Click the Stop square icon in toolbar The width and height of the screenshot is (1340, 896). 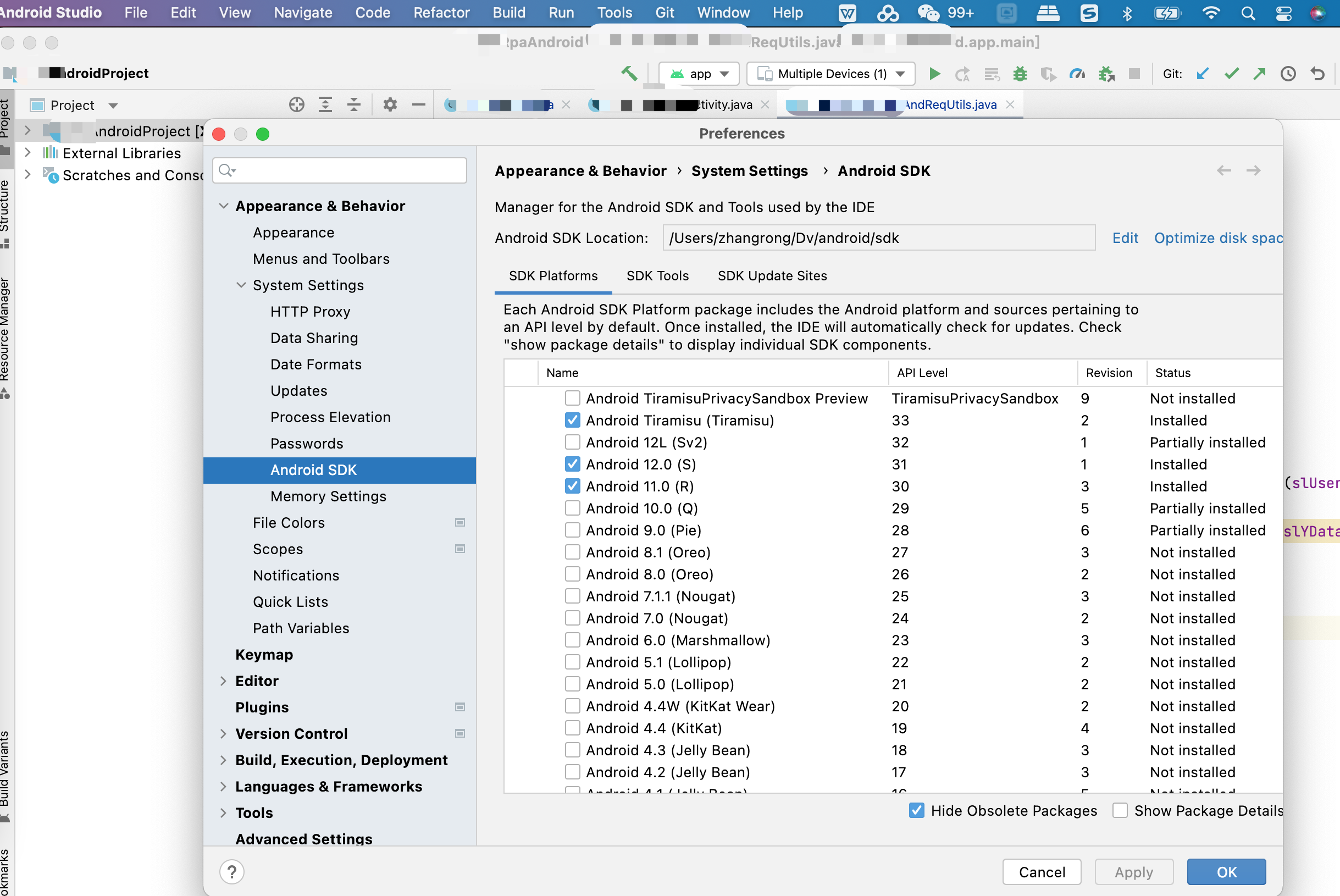point(1134,74)
